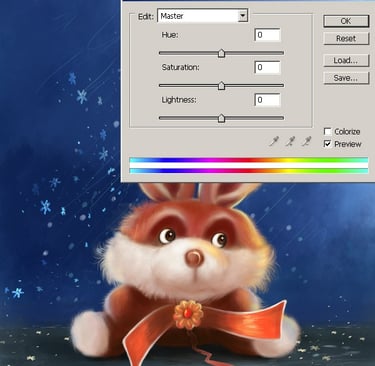Open the Edit Master dropdown
Image resolution: width=375 pixels, height=366 pixels.
coord(203,16)
